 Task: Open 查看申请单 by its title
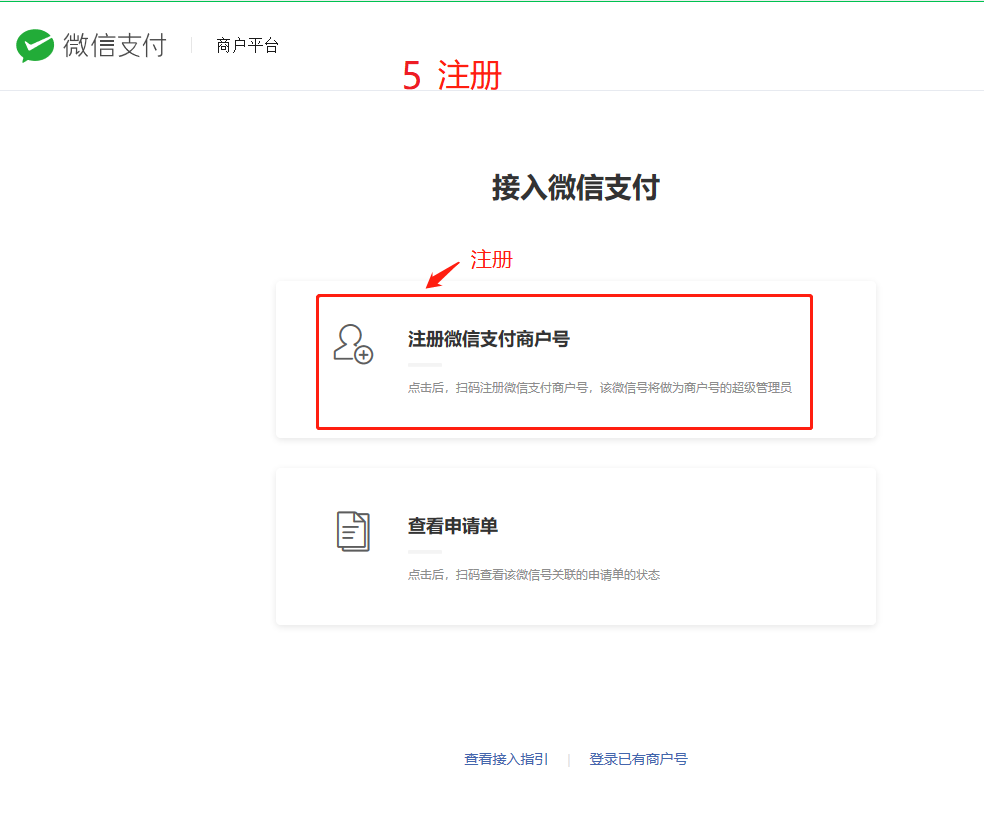(x=452, y=527)
